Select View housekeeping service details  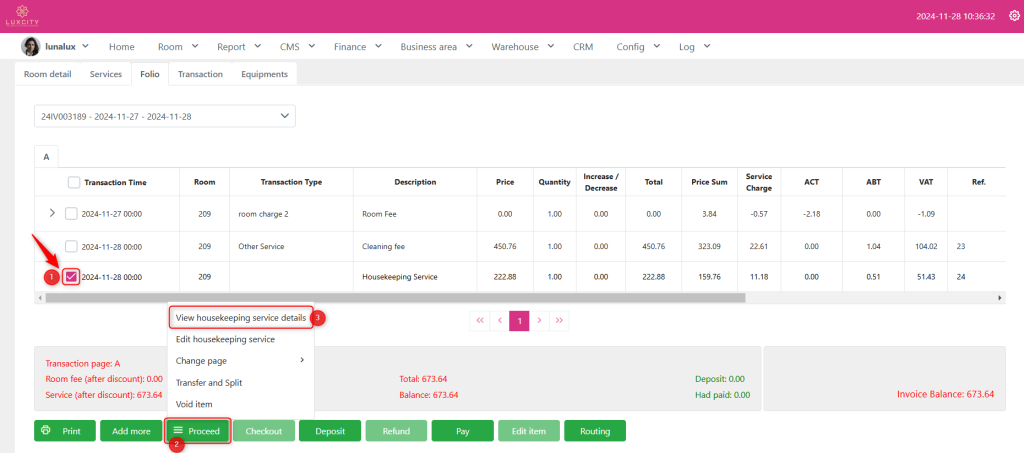[240, 317]
